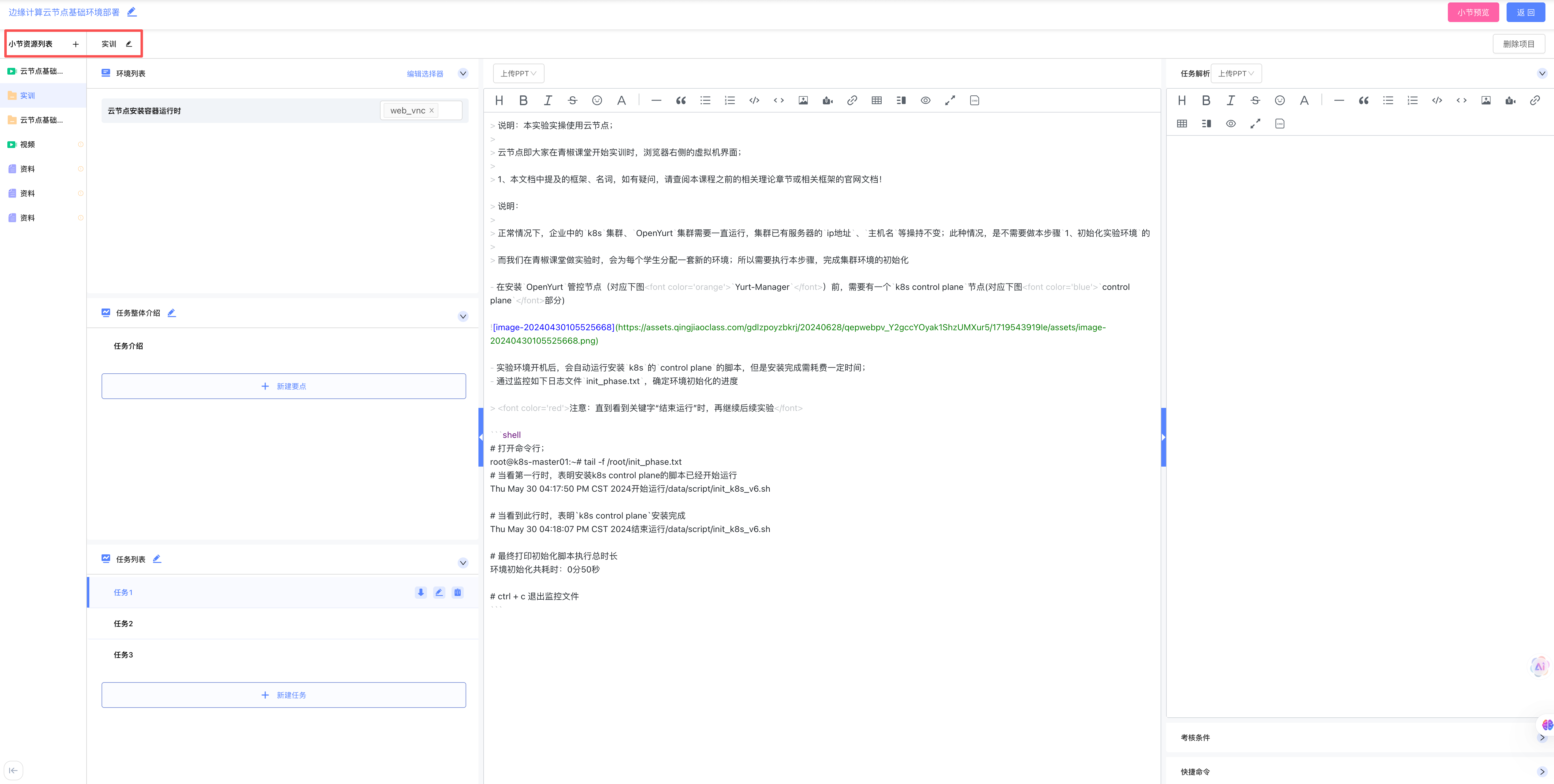The image size is (1554, 784).
Task: Toggle fullscreen editing mode
Action: pos(950,100)
